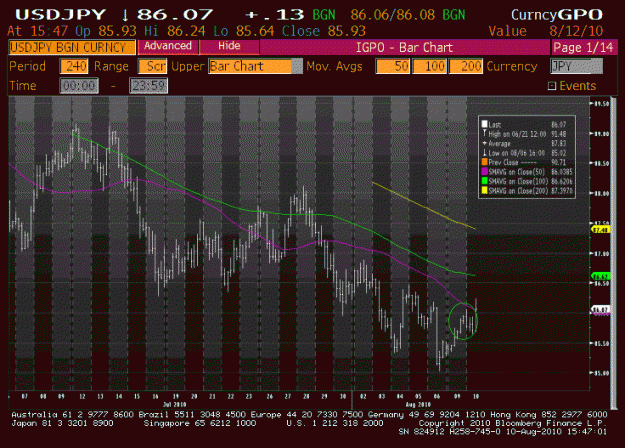Click the Page 1/14 indicator

(583, 47)
